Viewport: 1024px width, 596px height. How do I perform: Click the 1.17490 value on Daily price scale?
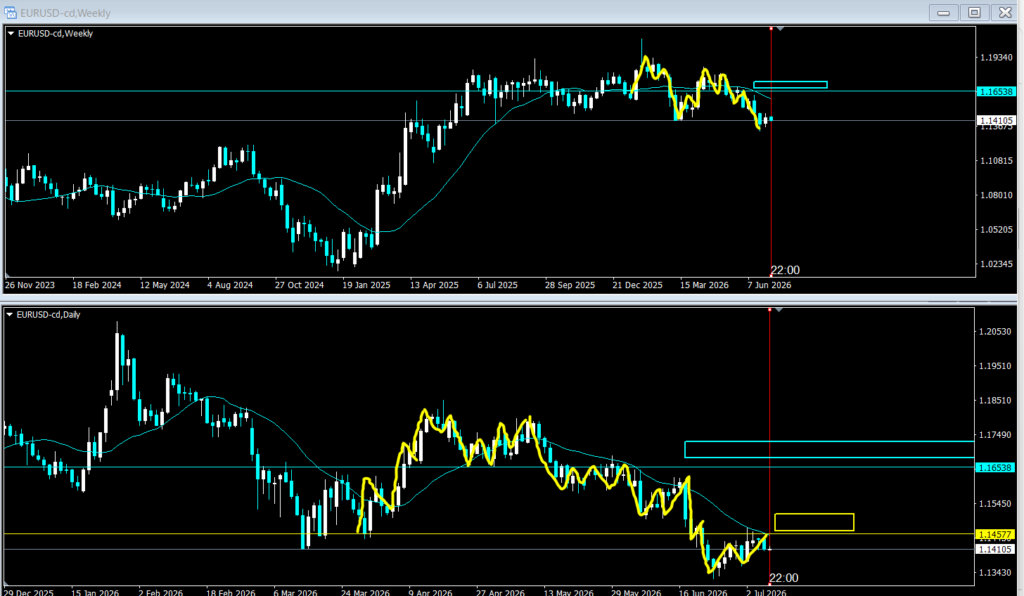coord(995,435)
